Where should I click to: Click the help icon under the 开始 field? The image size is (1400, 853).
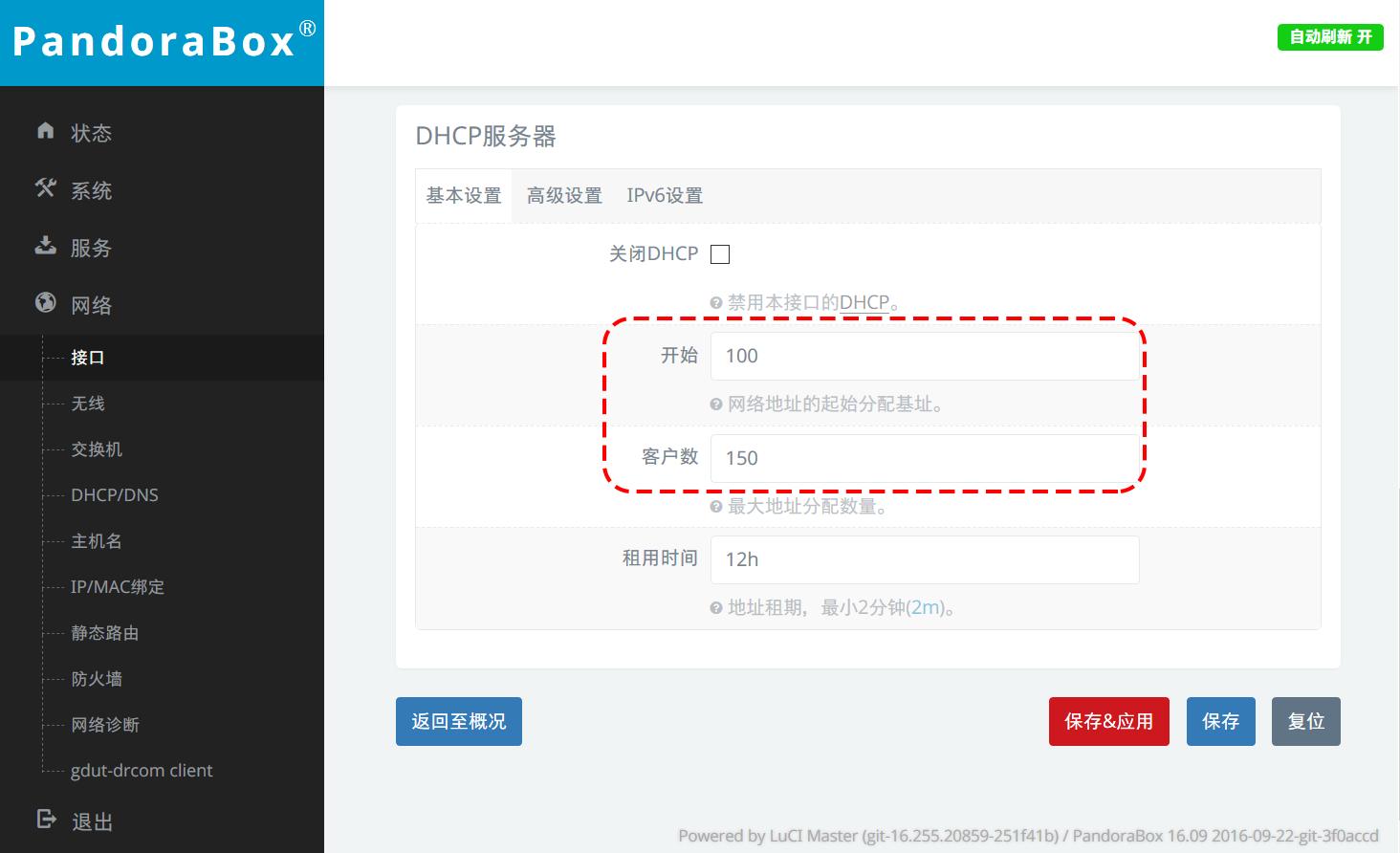tap(715, 405)
